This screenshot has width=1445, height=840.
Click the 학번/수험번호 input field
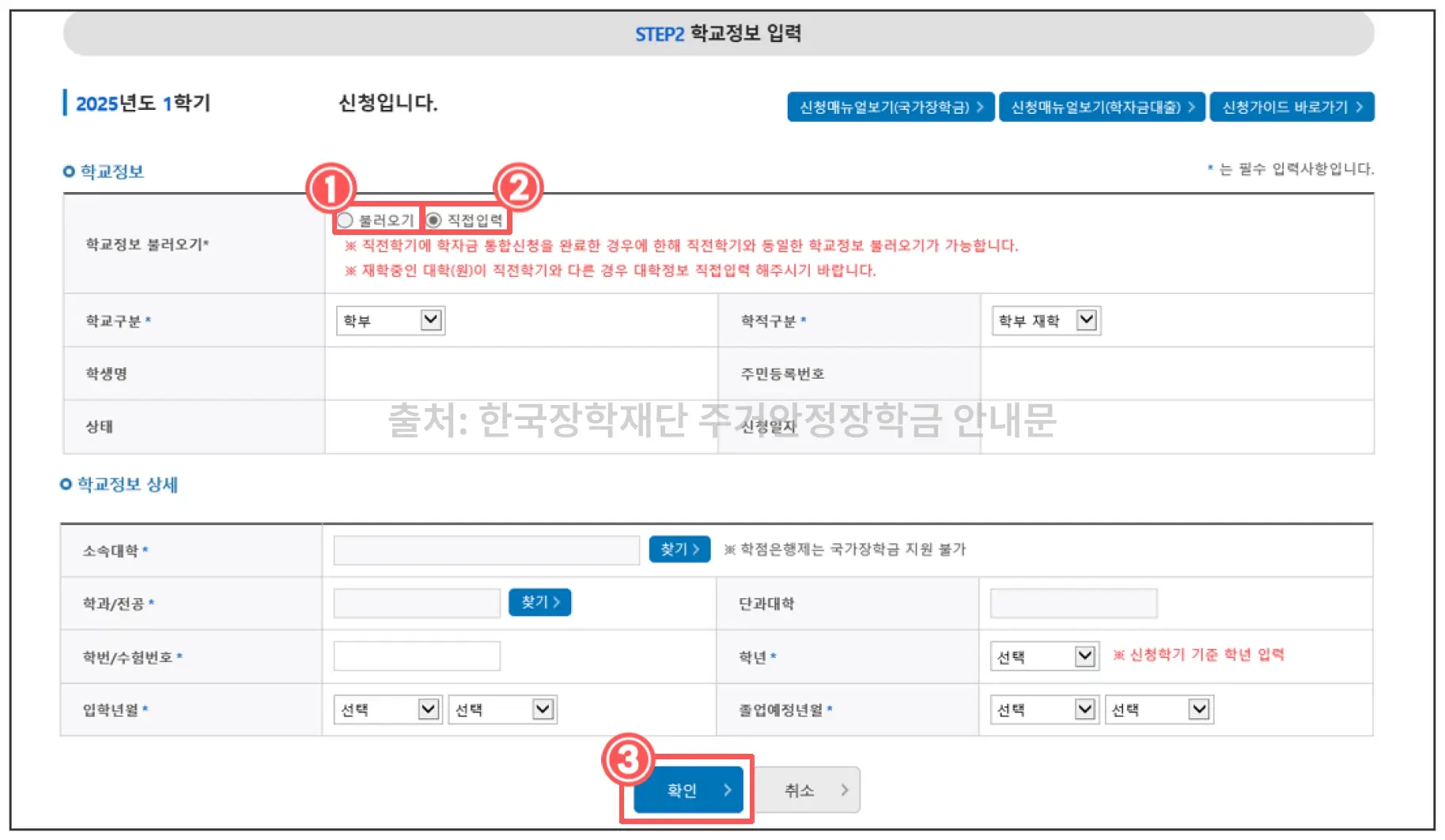point(417,656)
